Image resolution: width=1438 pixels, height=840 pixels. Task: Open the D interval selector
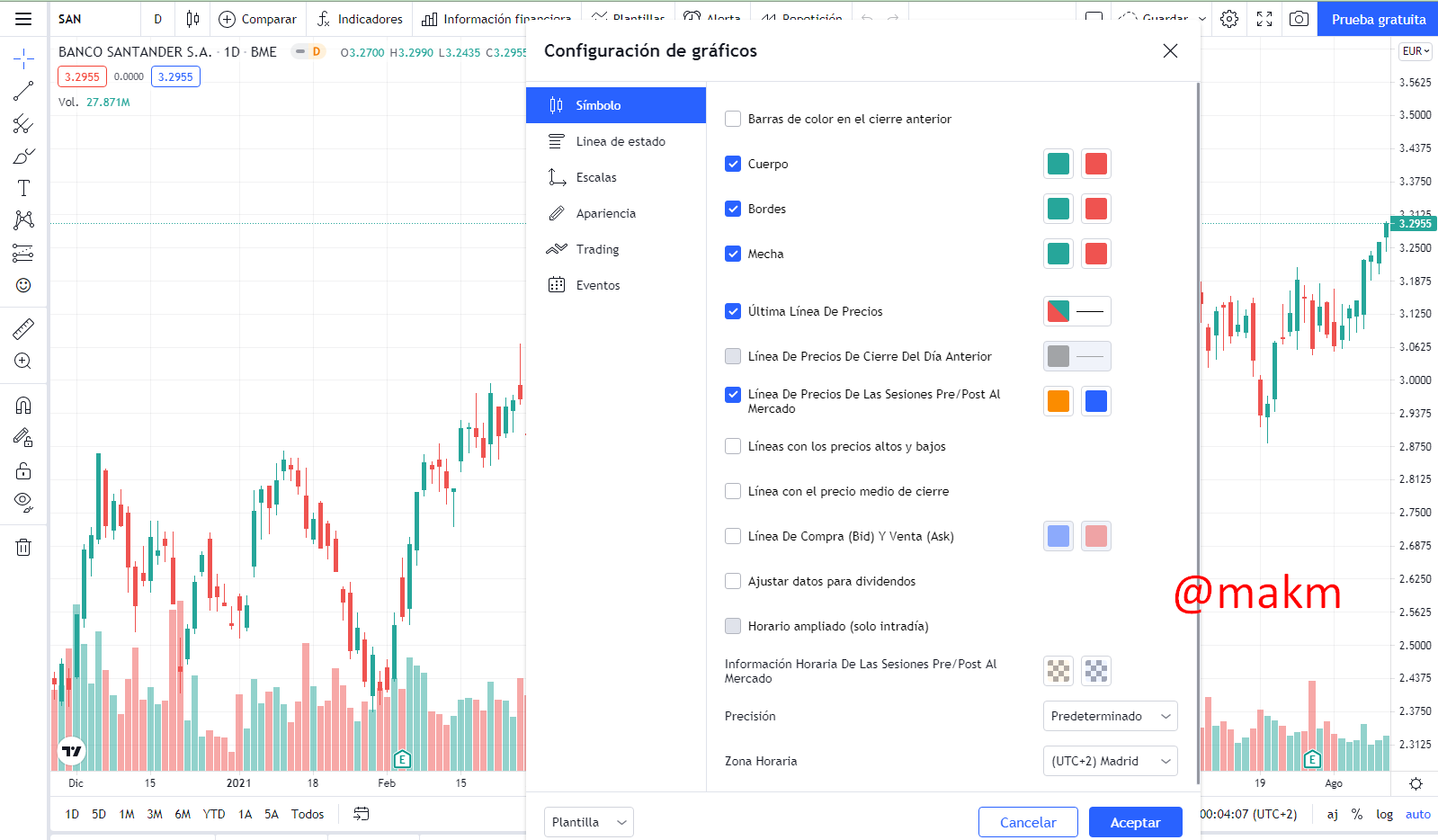157,19
